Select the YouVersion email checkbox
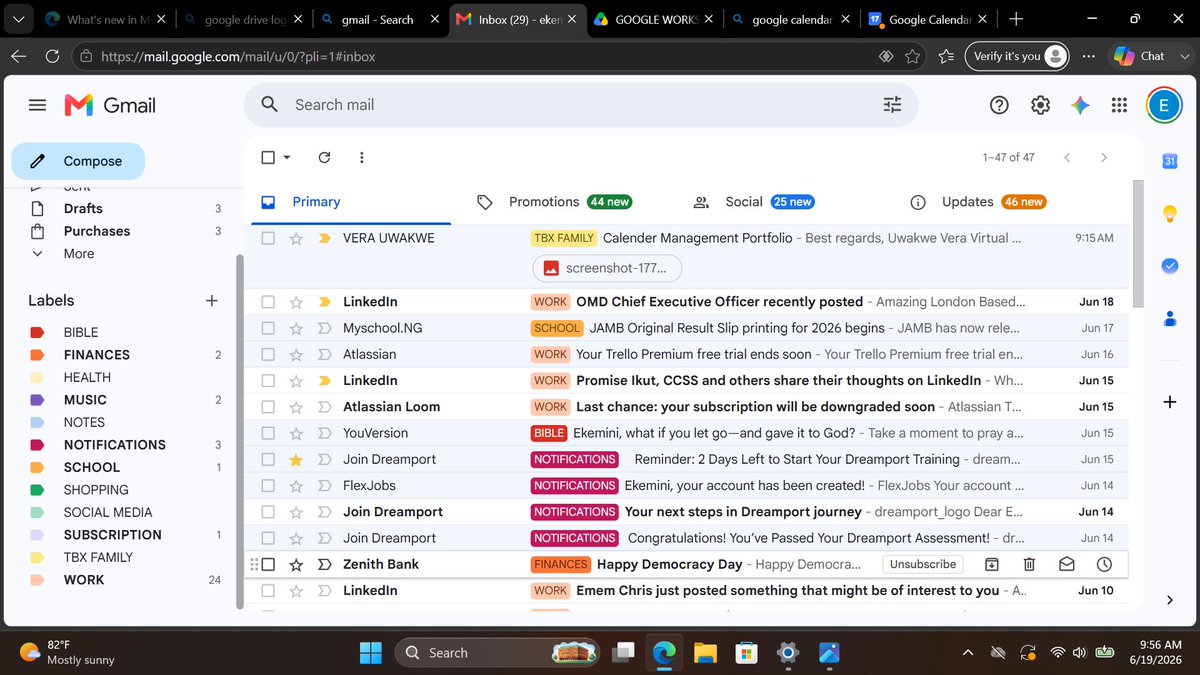This screenshot has height=675, width=1200. click(268, 433)
